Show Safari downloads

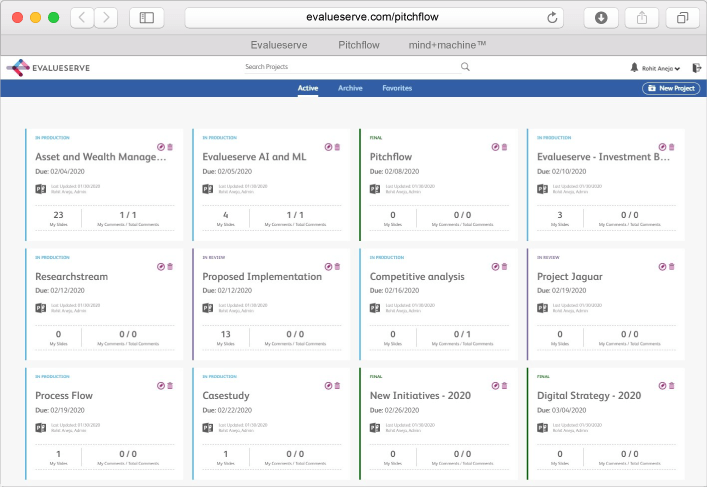(601, 18)
